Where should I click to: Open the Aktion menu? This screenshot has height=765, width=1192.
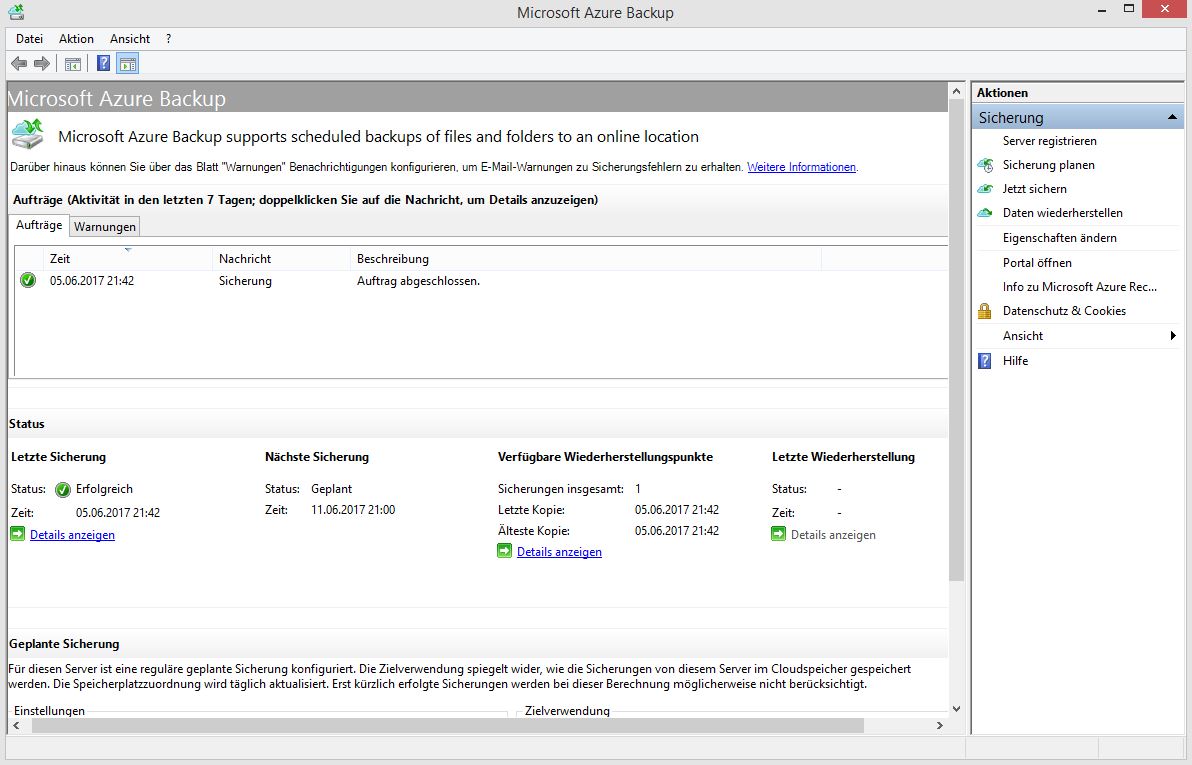[x=76, y=39]
